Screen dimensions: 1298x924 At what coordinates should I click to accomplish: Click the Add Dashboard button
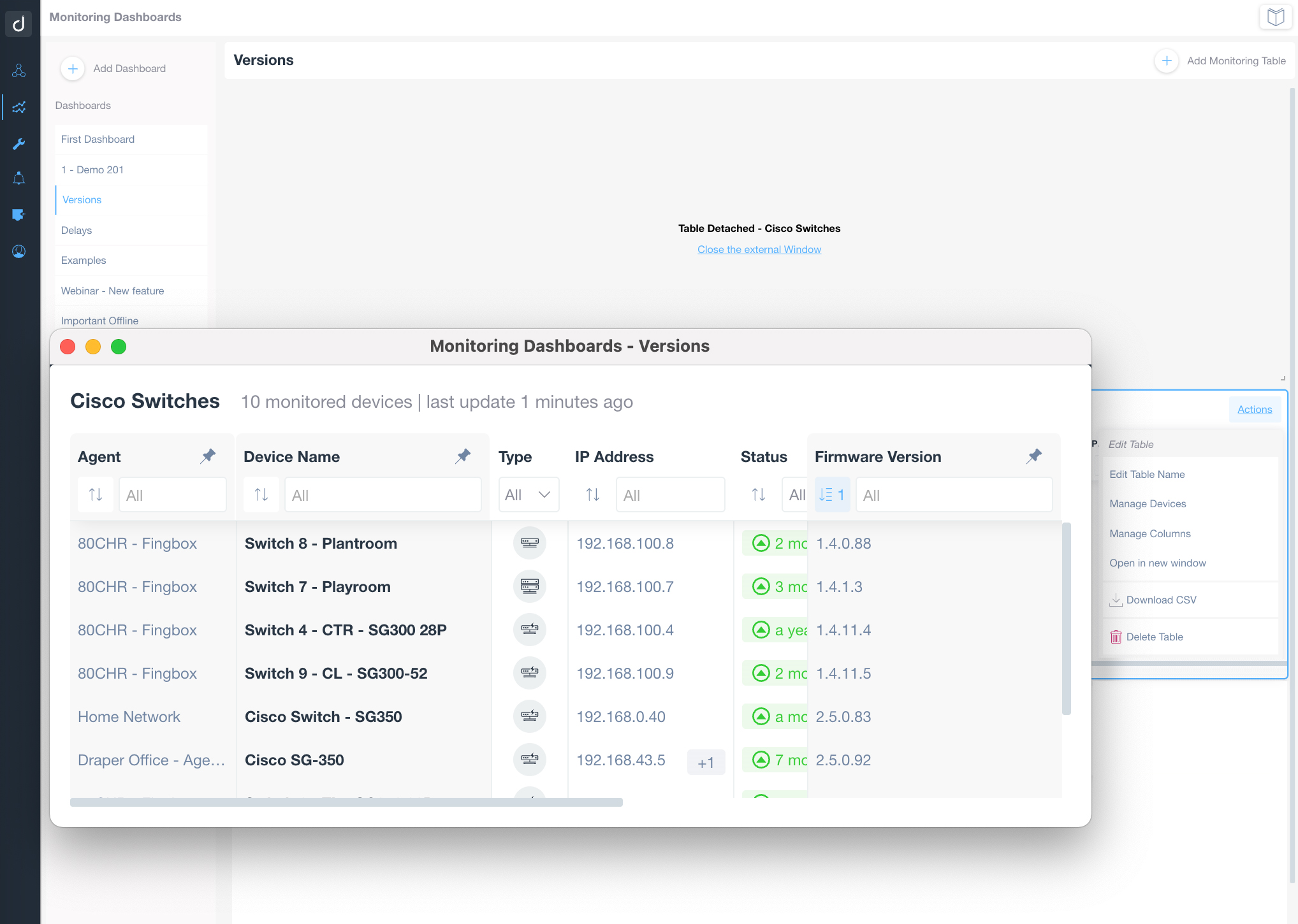pyautogui.click(x=113, y=68)
